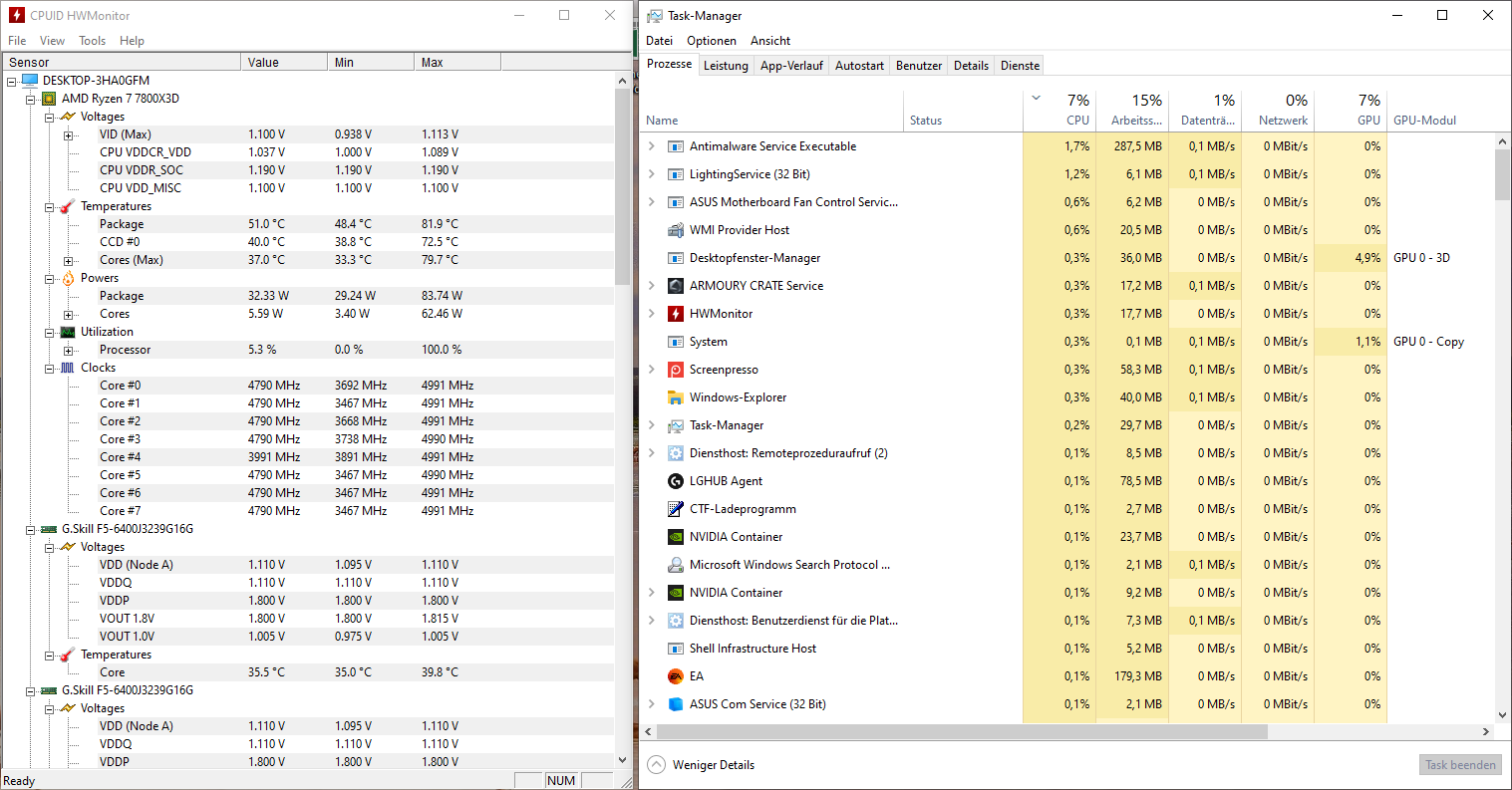
Task: Click the Utilization chip icon in HWMonitor
Action: tap(68, 332)
